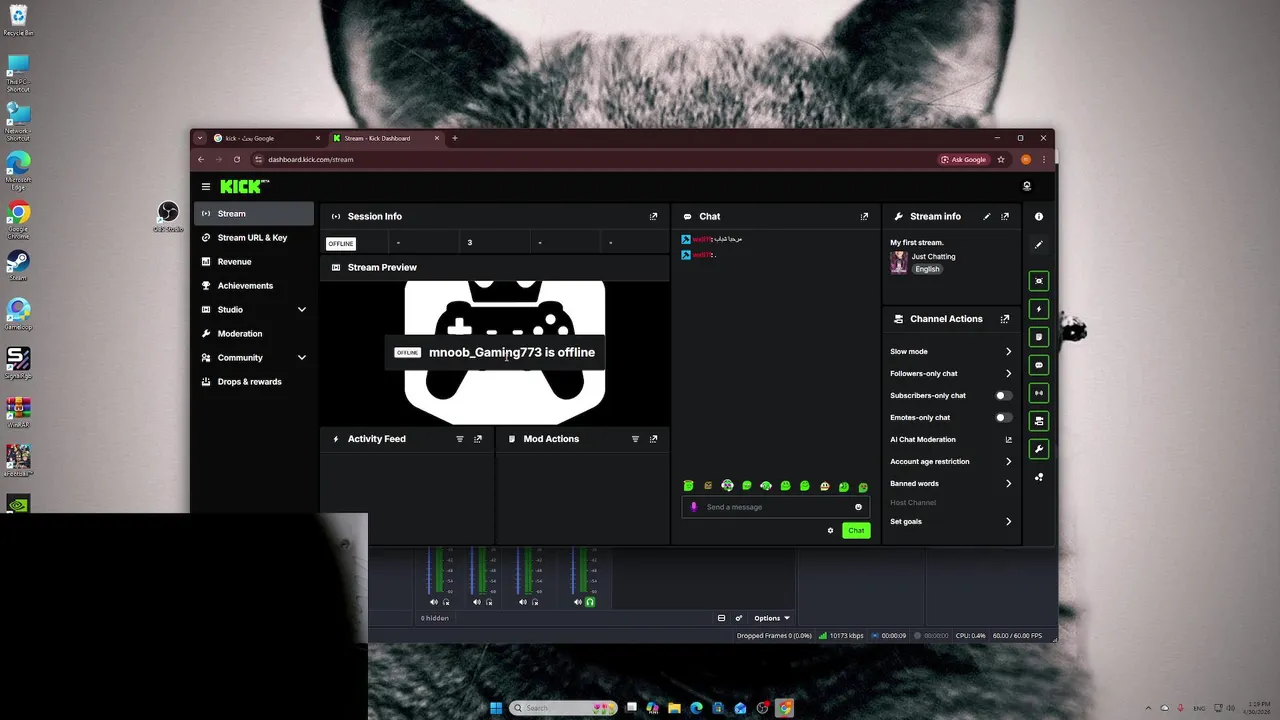Open the Moderation page

tap(254, 334)
